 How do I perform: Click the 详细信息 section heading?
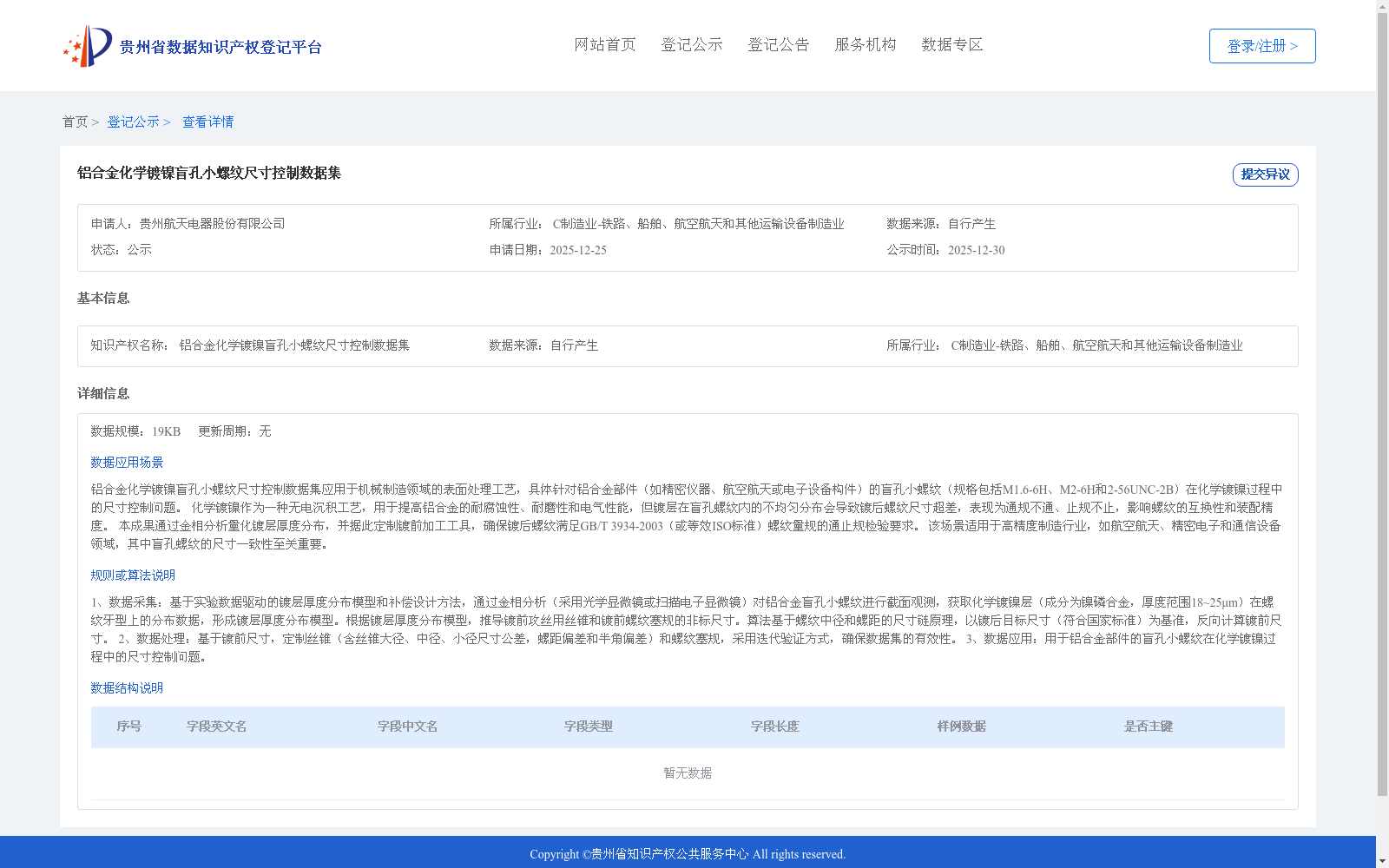click(x=103, y=393)
